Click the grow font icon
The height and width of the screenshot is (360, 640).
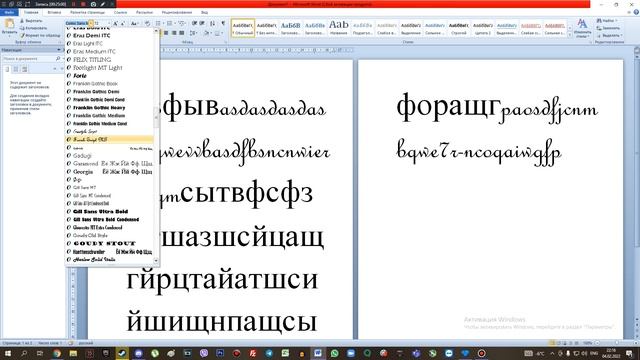[116, 23]
